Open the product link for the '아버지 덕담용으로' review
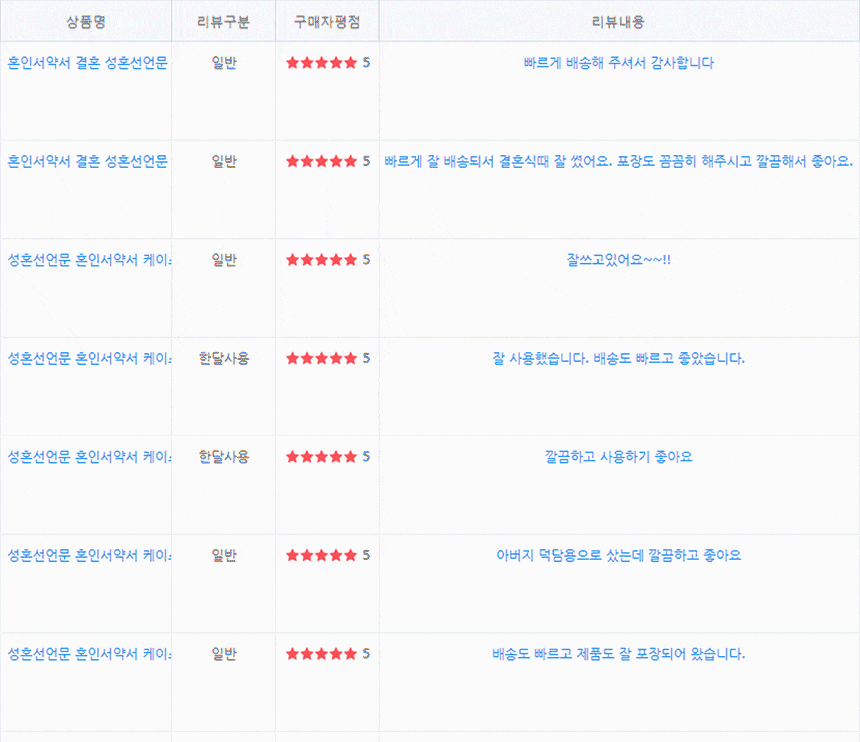860x742 pixels. pos(88,555)
